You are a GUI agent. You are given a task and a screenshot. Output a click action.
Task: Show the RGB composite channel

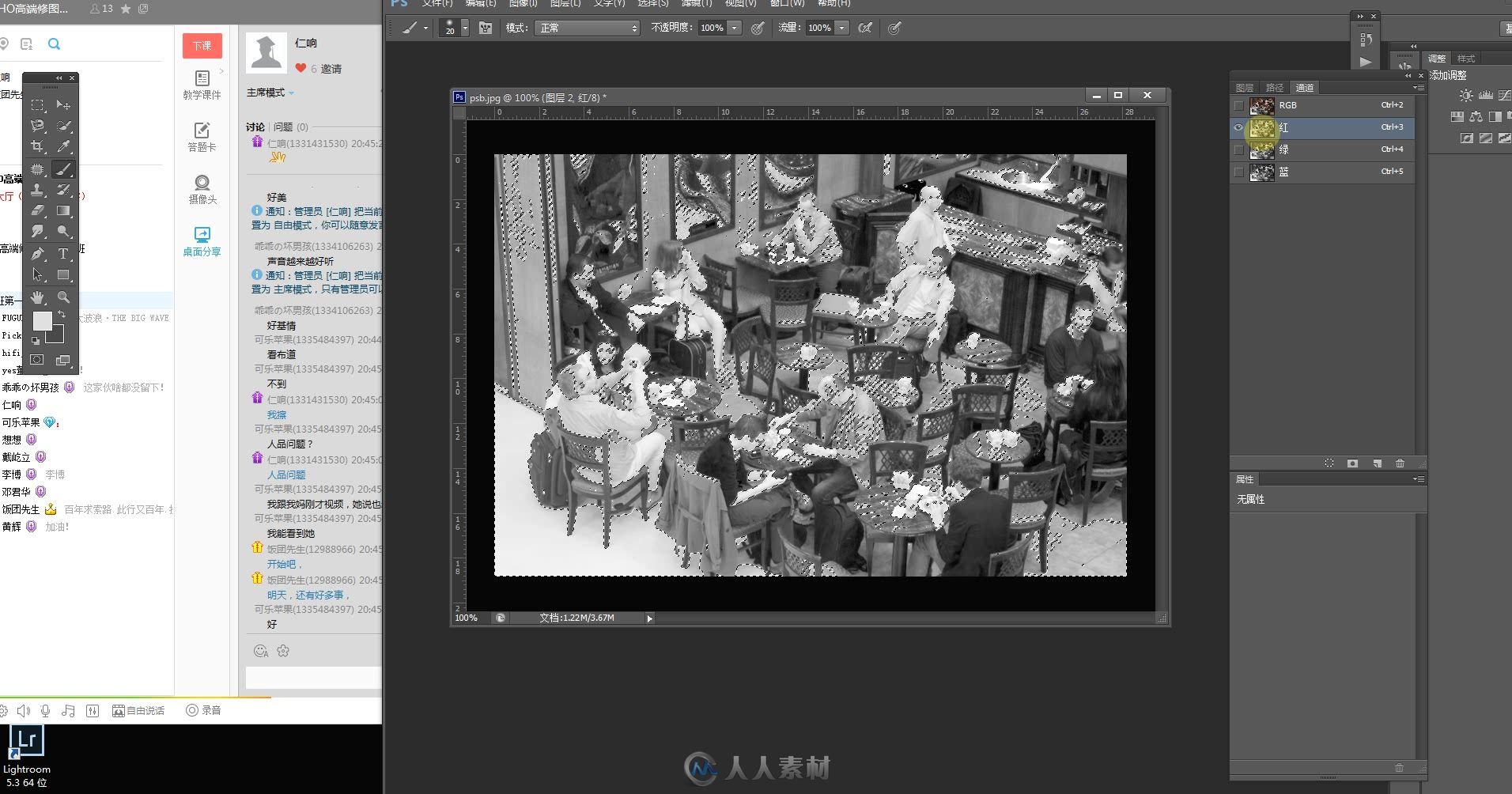[1238, 105]
